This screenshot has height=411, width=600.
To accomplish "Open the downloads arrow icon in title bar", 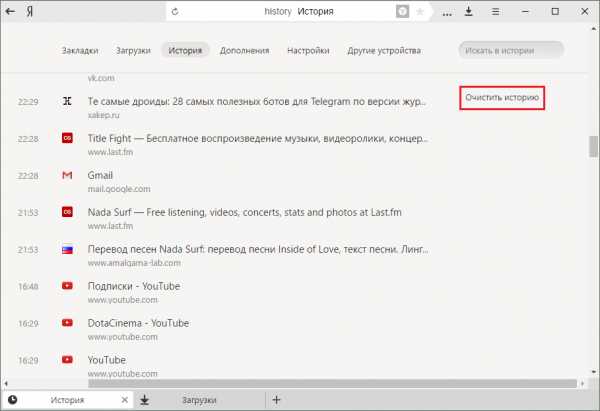I will coord(468,12).
